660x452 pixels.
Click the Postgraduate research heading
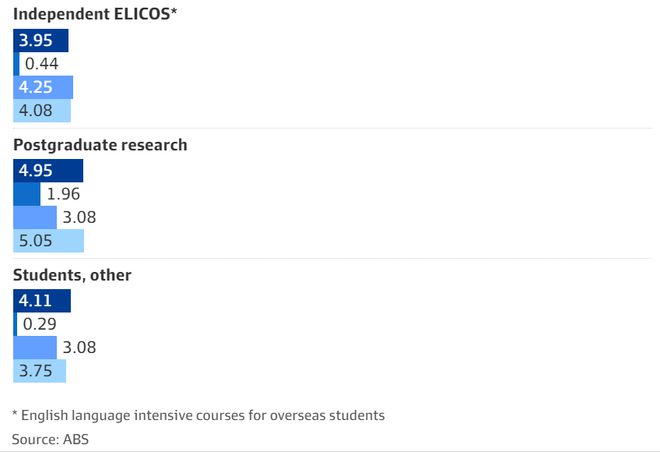[x=100, y=145]
